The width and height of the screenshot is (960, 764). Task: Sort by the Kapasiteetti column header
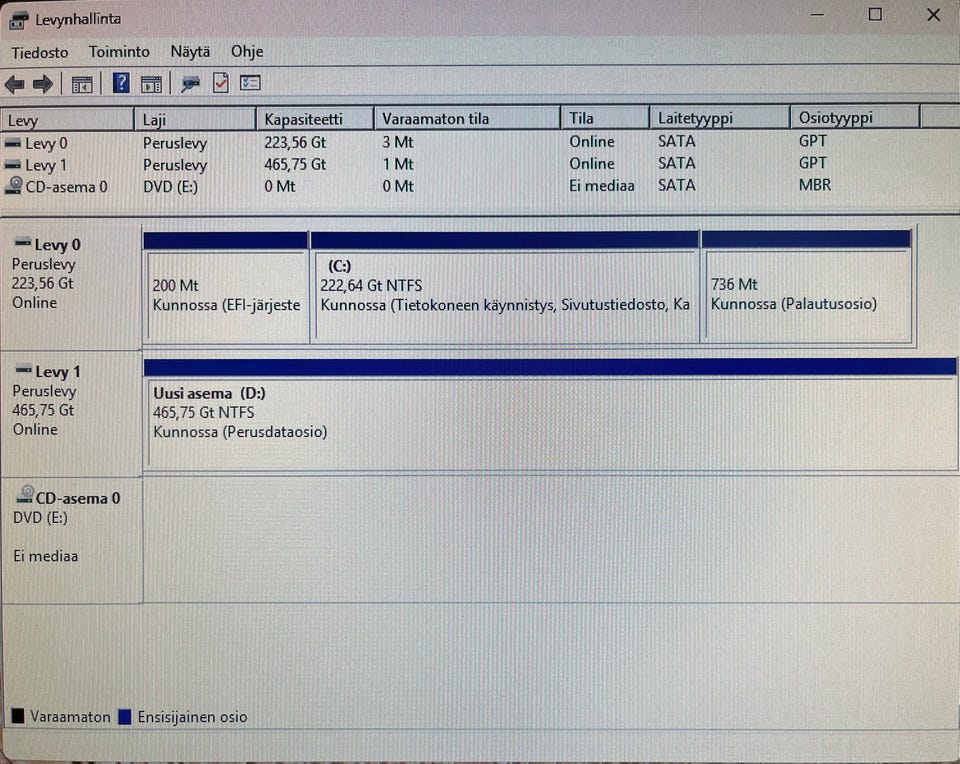315,118
